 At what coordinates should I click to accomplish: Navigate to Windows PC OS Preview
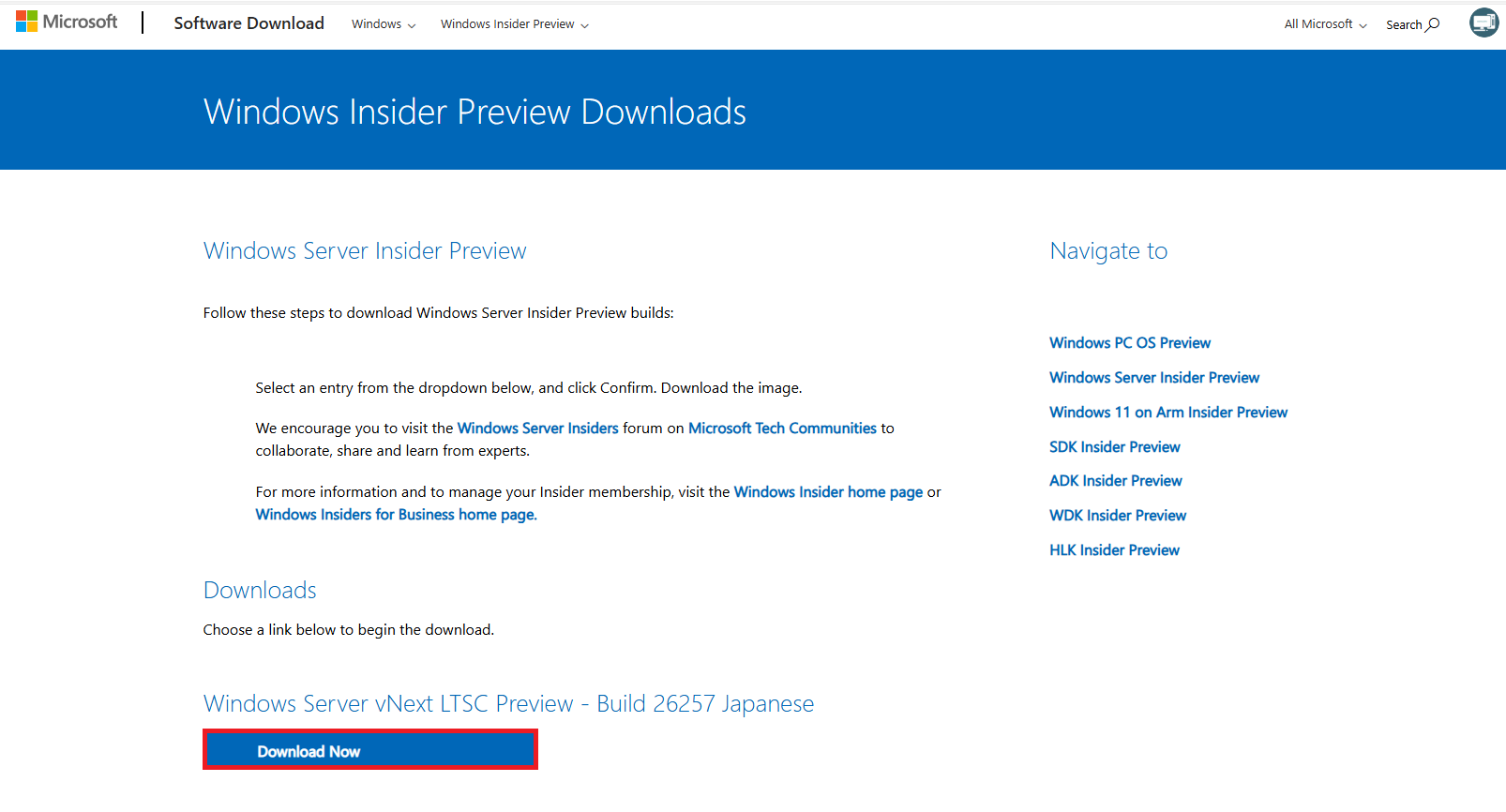pyautogui.click(x=1130, y=342)
